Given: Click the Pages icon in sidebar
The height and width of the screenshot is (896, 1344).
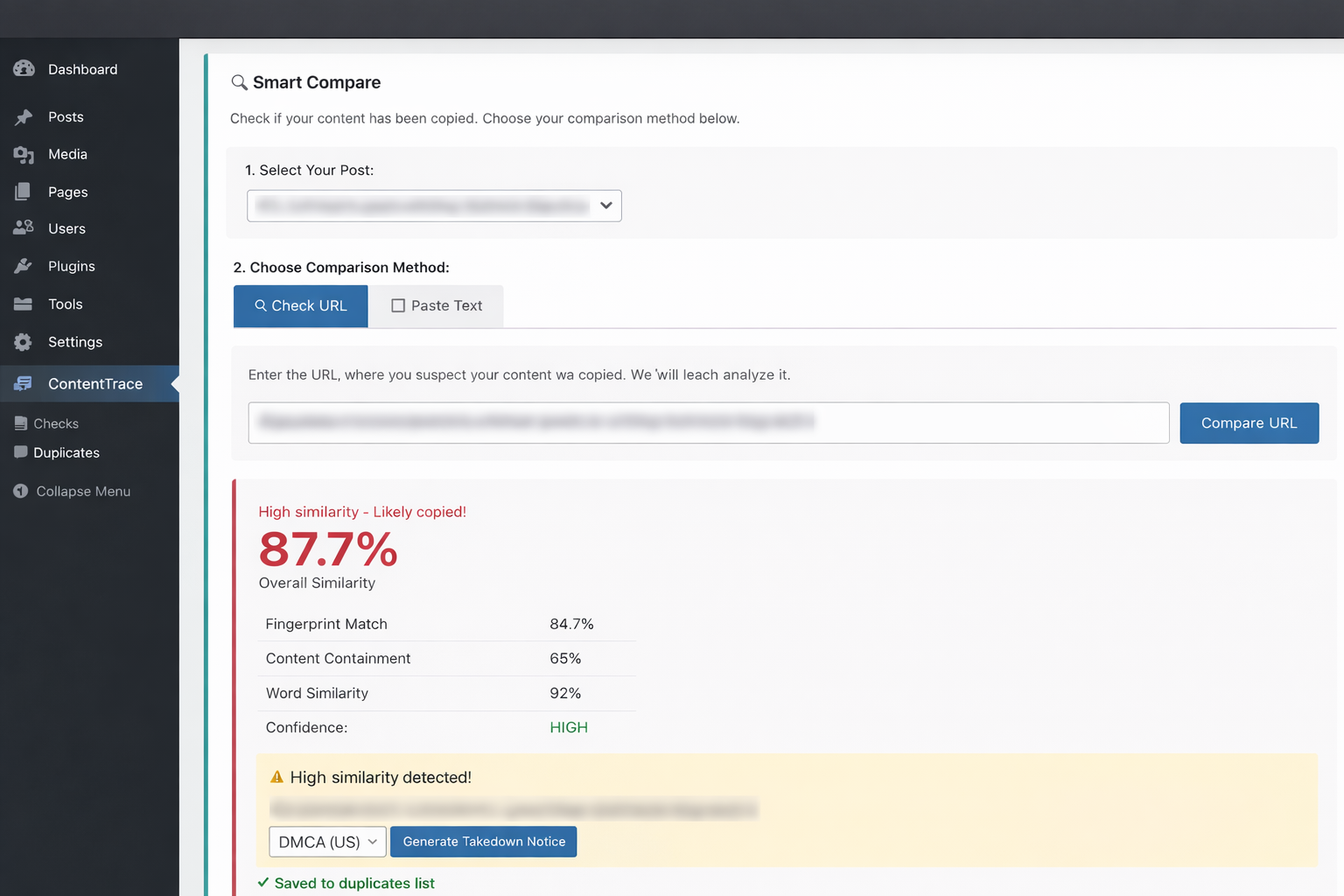Looking at the screenshot, I should click(24, 192).
